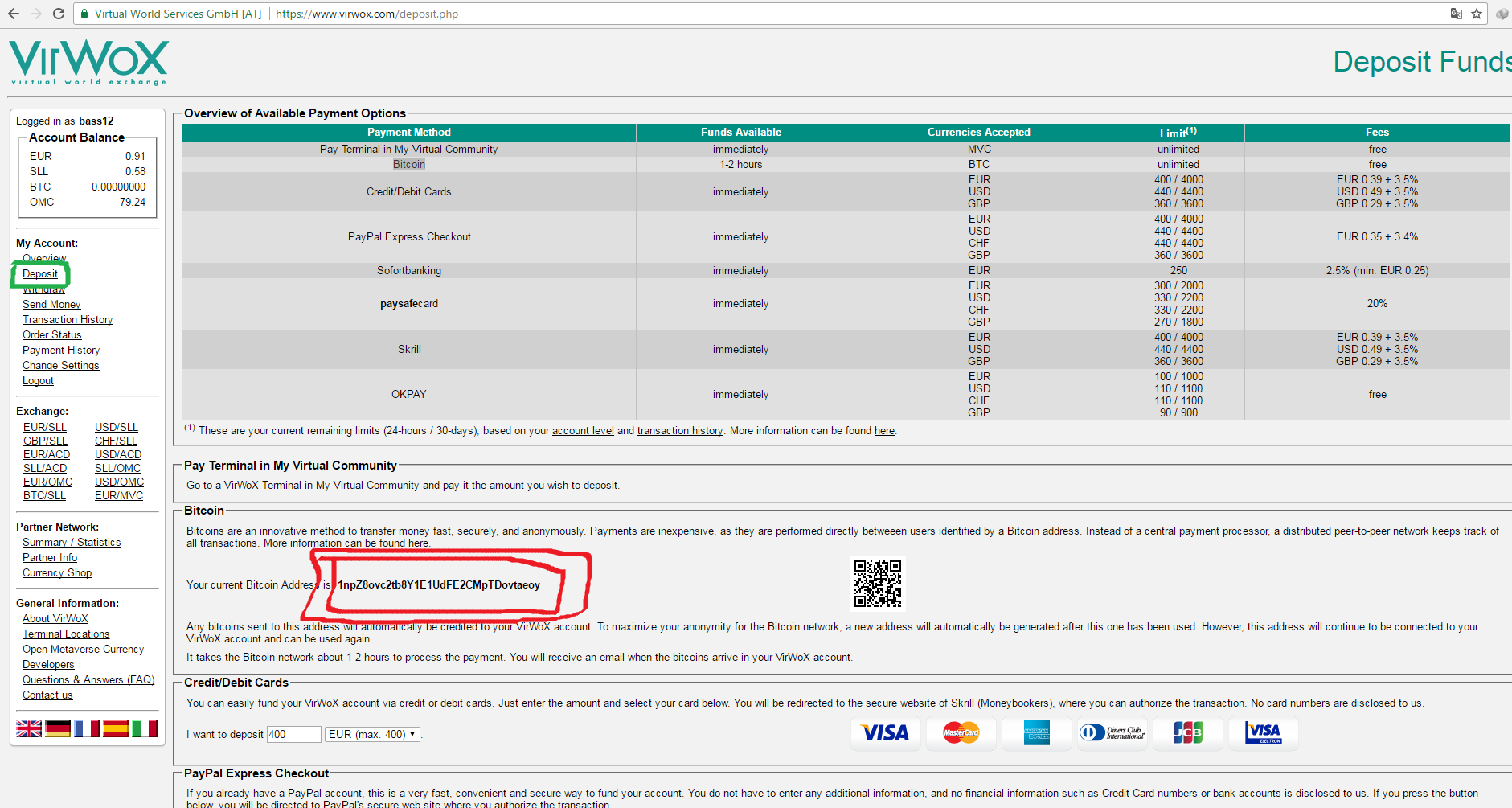
Task: Open the BTC/SLL exchange
Action: tap(44, 495)
